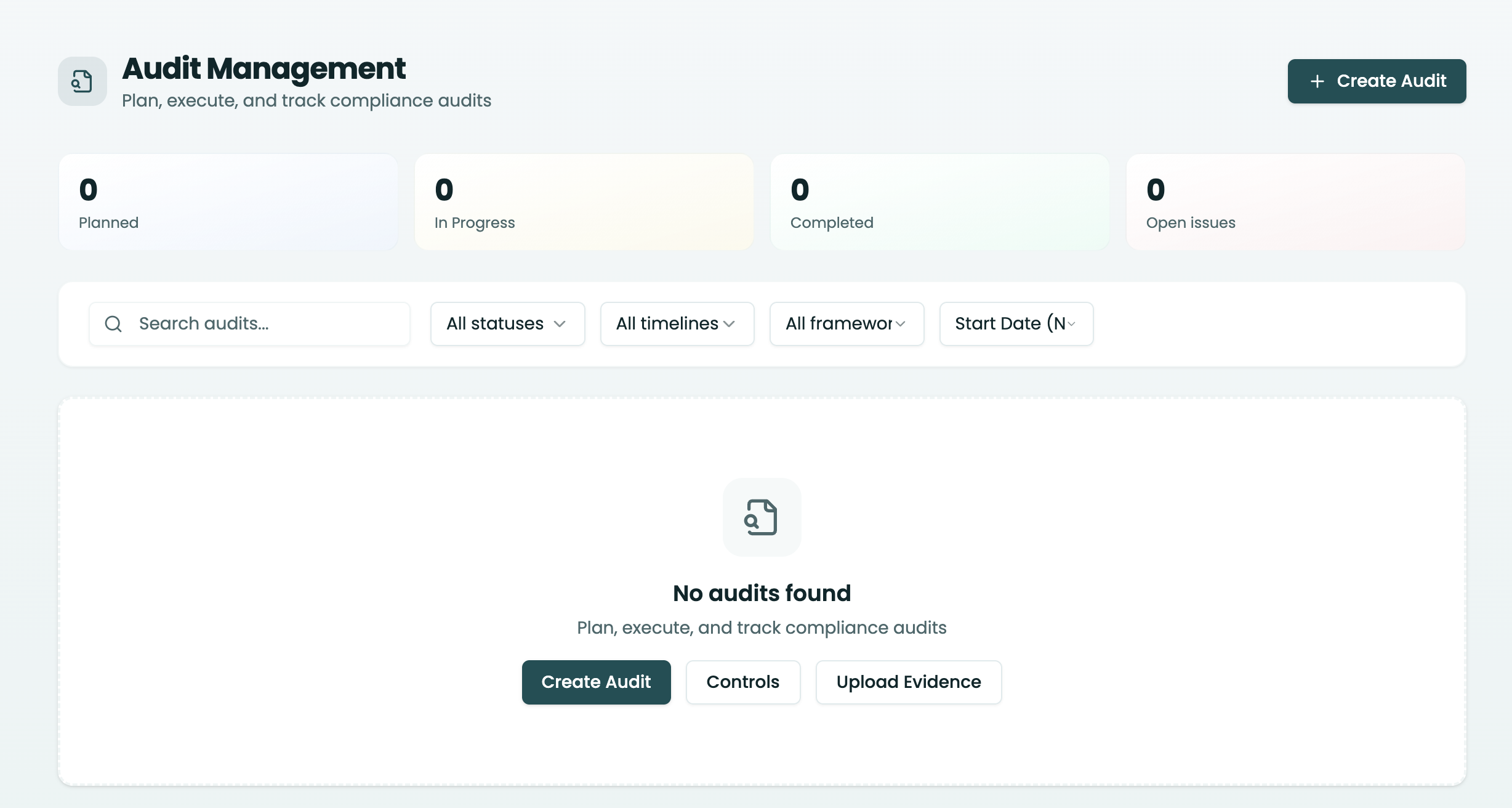Viewport: 1512px width, 808px height.
Task: Click the header subtitle 'Plan, execute, and track compliance audits'
Action: [x=307, y=100]
